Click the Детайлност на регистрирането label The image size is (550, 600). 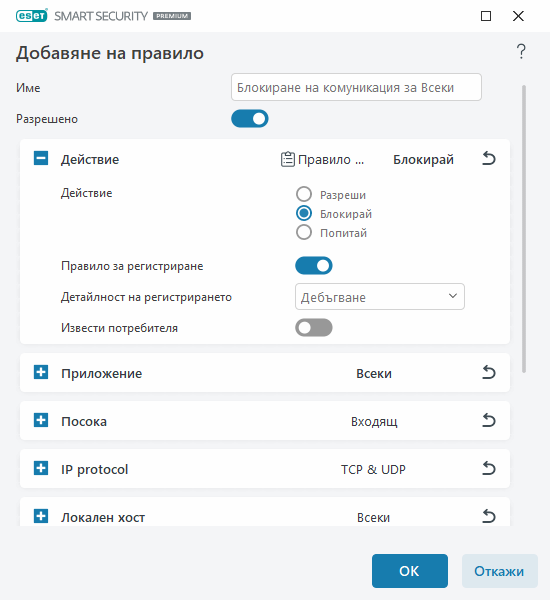(146, 297)
